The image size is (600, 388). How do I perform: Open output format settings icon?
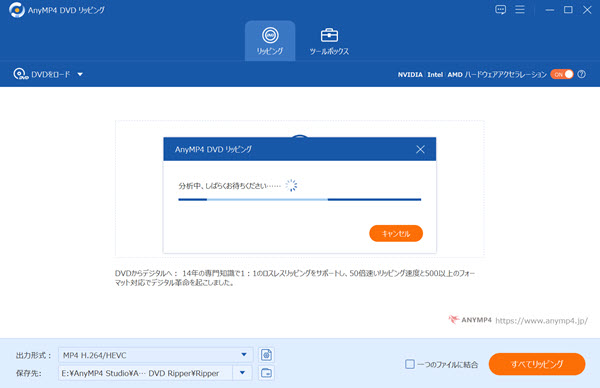(x=266, y=355)
